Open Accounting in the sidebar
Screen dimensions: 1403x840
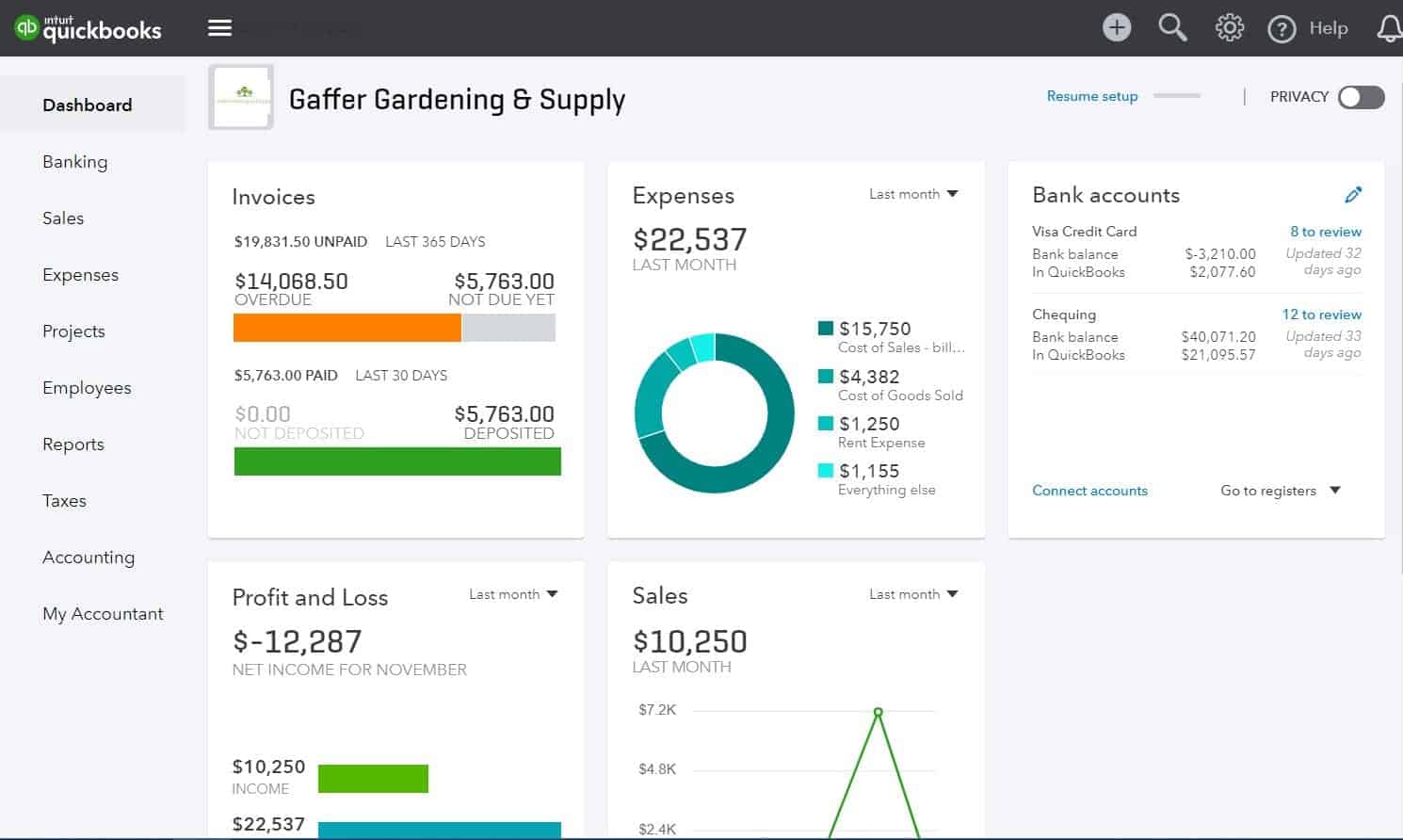[89, 557]
